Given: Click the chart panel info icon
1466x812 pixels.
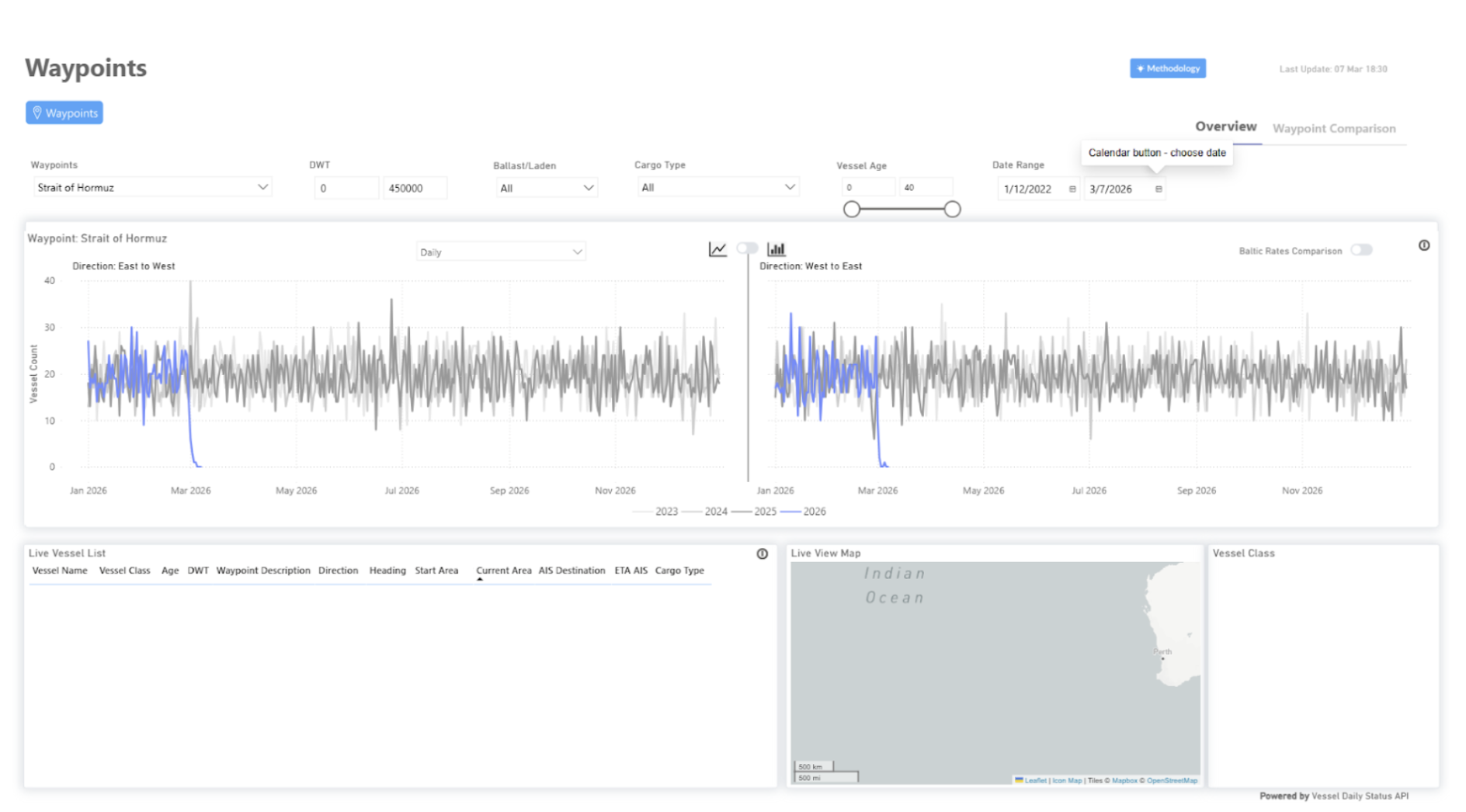Looking at the screenshot, I should pos(1424,245).
